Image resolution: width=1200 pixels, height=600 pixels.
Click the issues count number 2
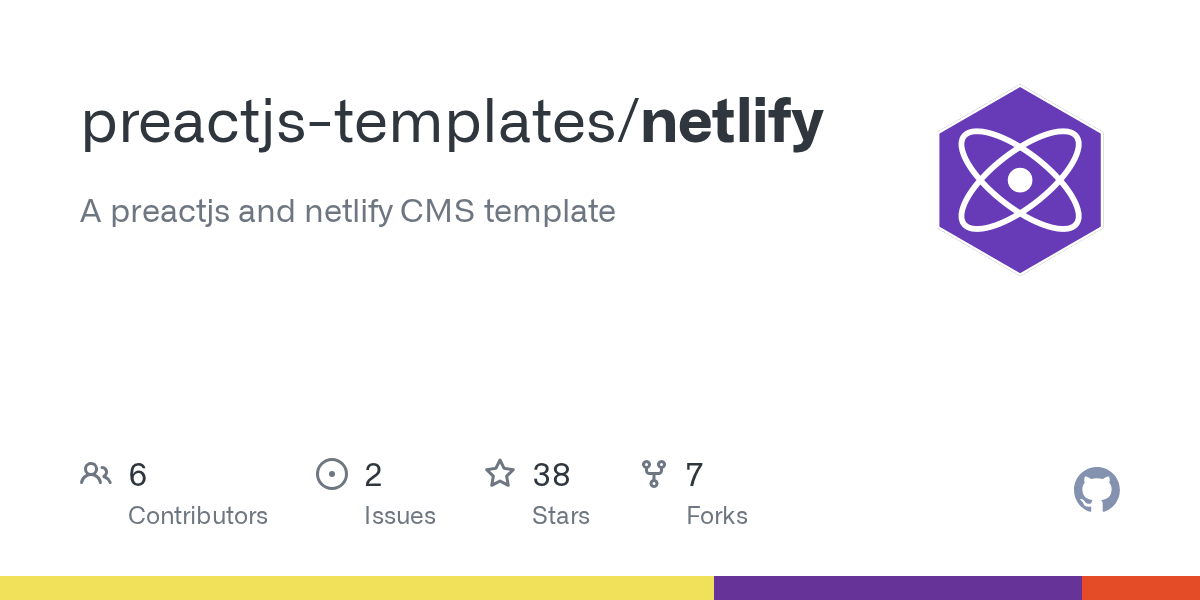coord(373,475)
